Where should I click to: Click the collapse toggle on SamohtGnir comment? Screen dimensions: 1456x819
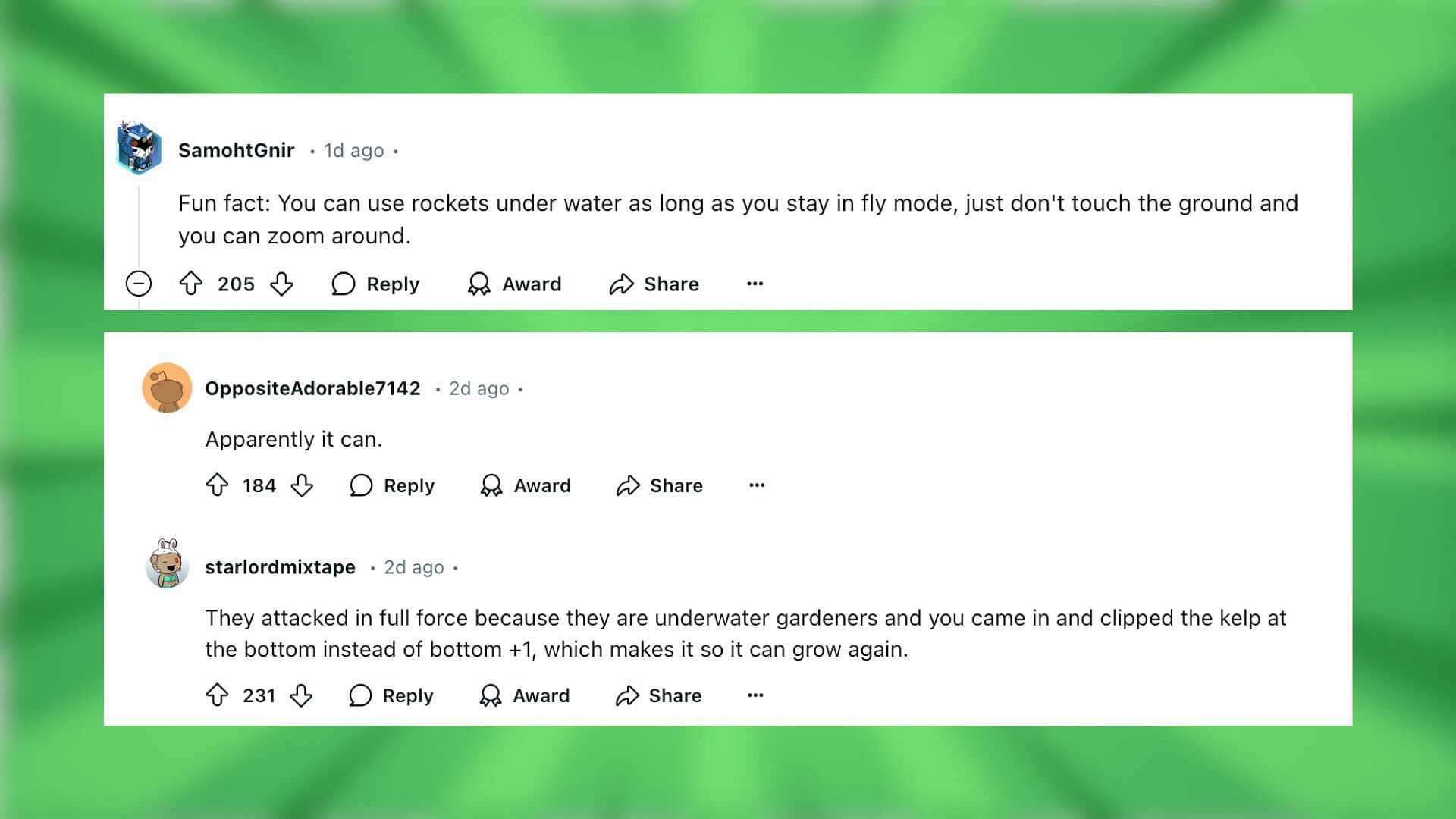coord(139,283)
